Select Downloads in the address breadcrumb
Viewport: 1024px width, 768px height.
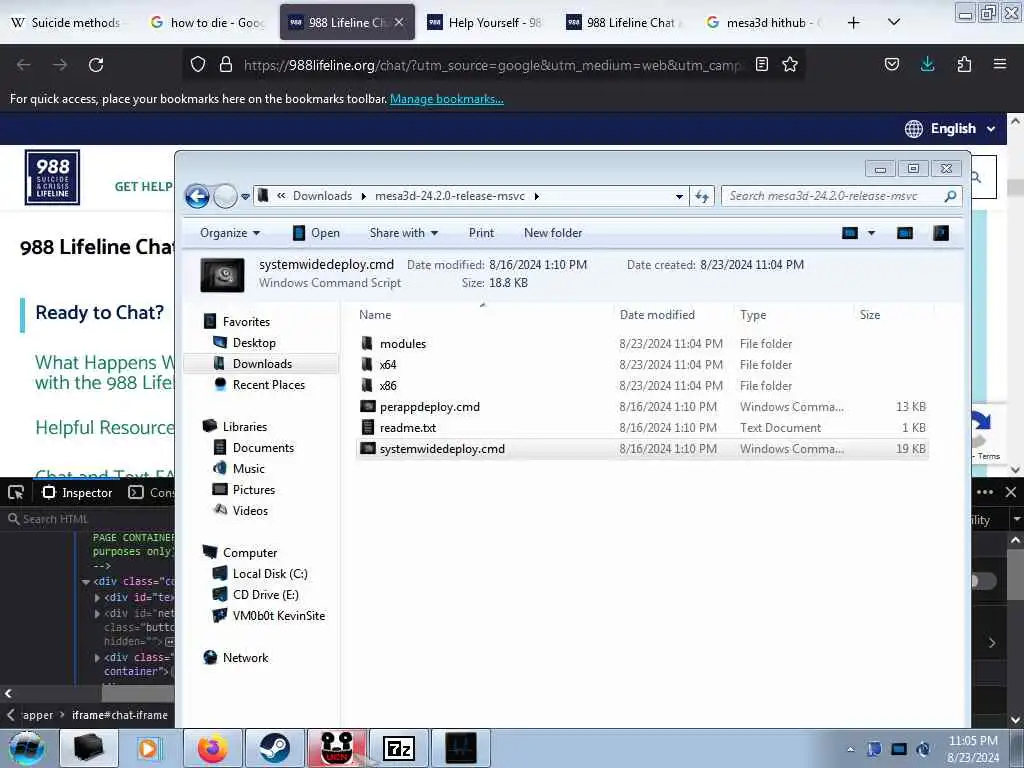pos(322,196)
